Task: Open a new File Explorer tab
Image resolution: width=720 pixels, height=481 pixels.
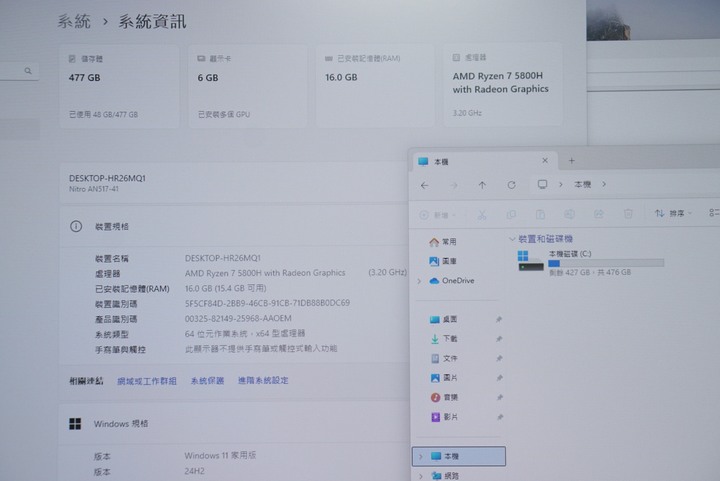Action: click(572, 161)
